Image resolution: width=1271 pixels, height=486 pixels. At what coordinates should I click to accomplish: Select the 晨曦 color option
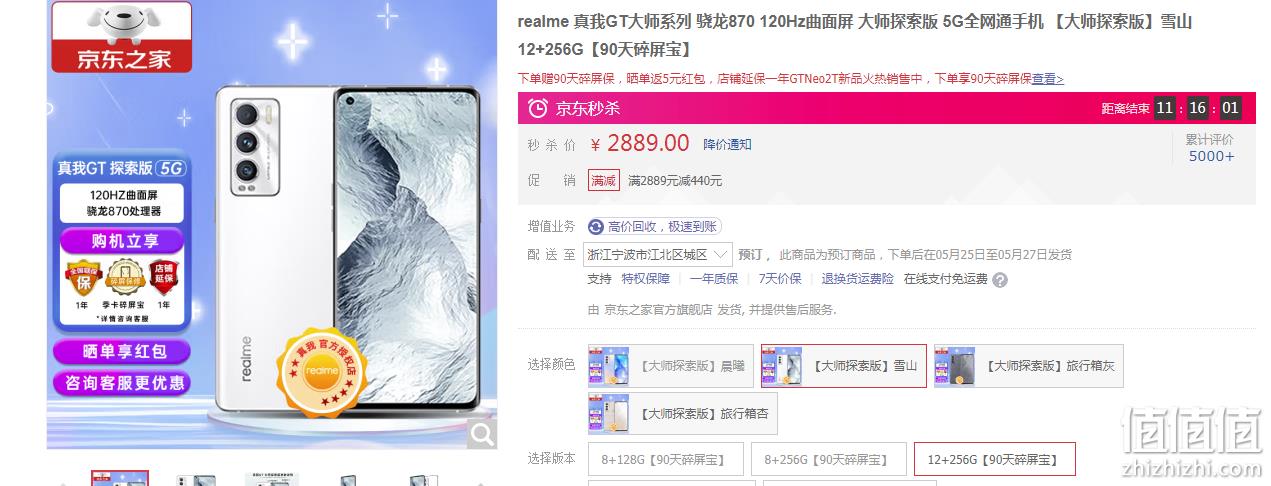pyautogui.click(x=670, y=366)
